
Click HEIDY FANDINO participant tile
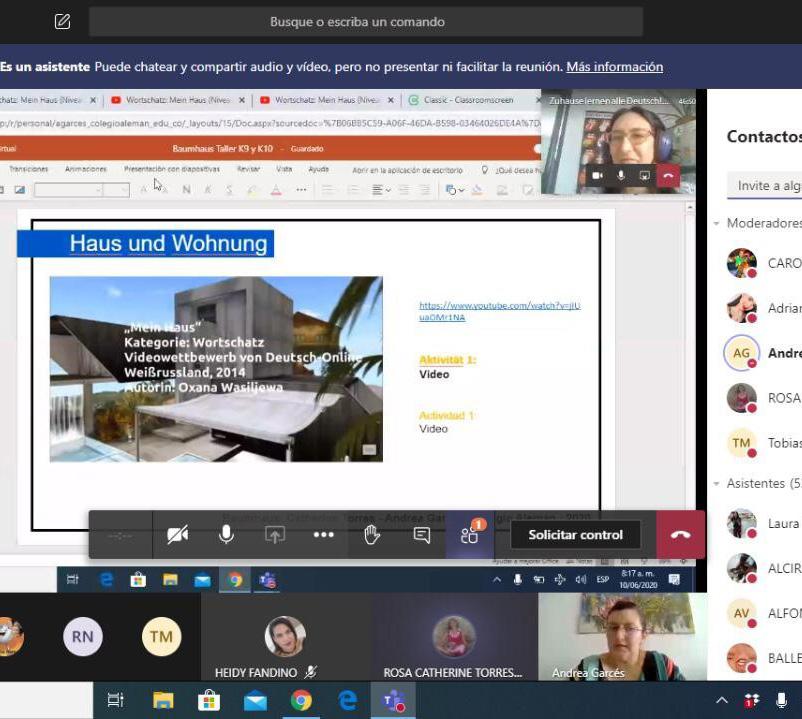click(286, 637)
